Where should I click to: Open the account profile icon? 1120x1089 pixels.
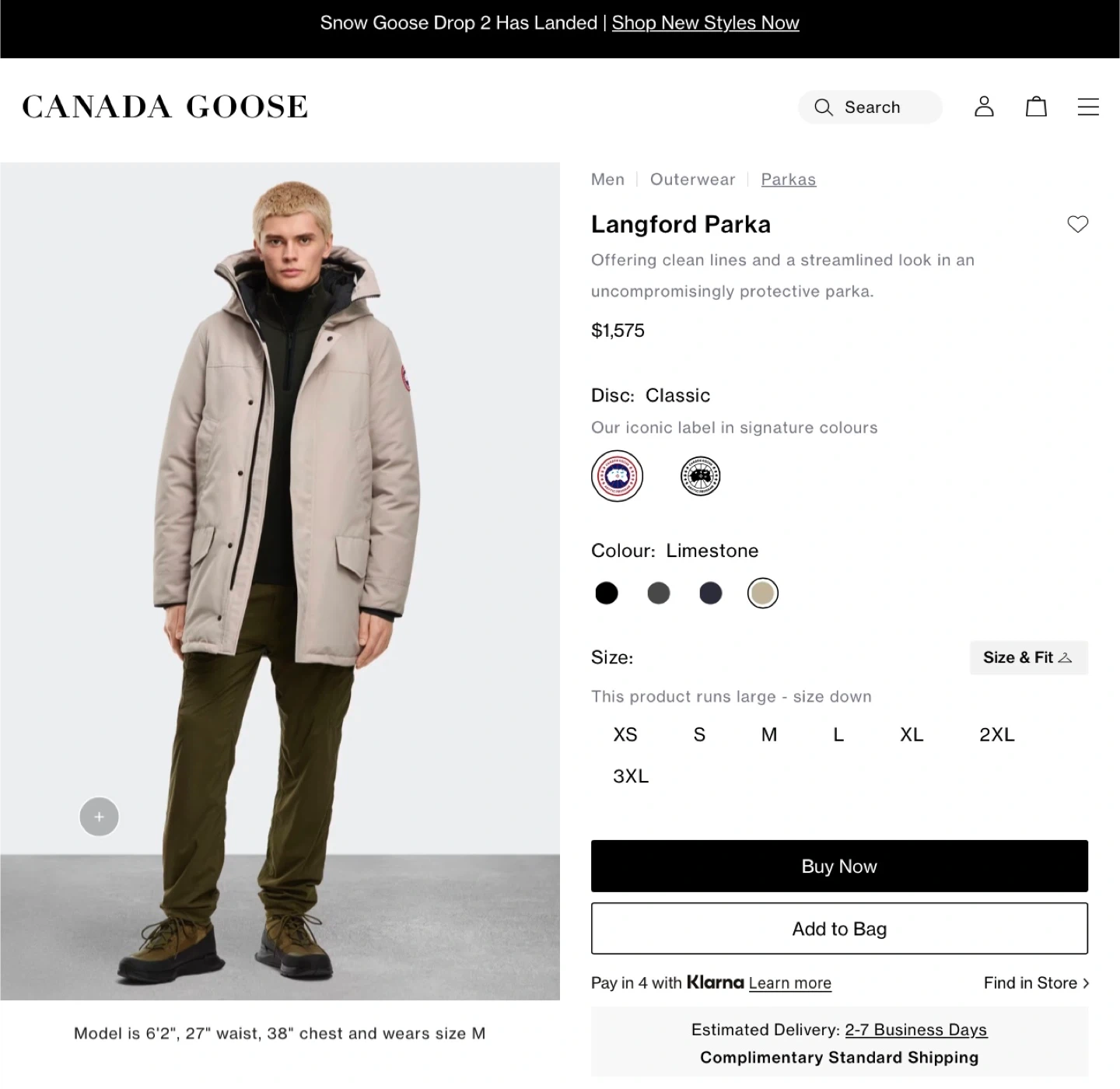(984, 107)
